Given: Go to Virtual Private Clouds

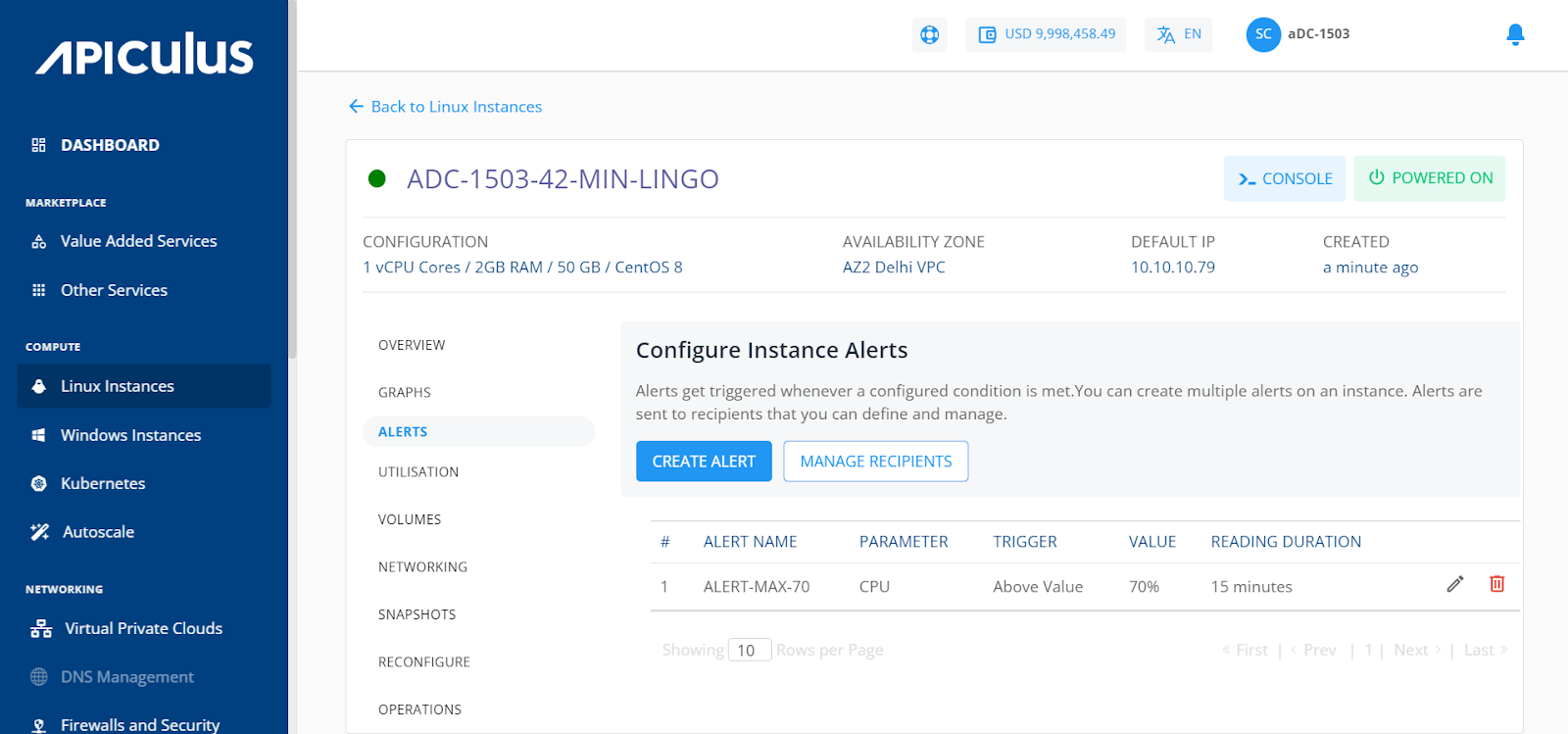Looking at the screenshot, I should (143, 629).
